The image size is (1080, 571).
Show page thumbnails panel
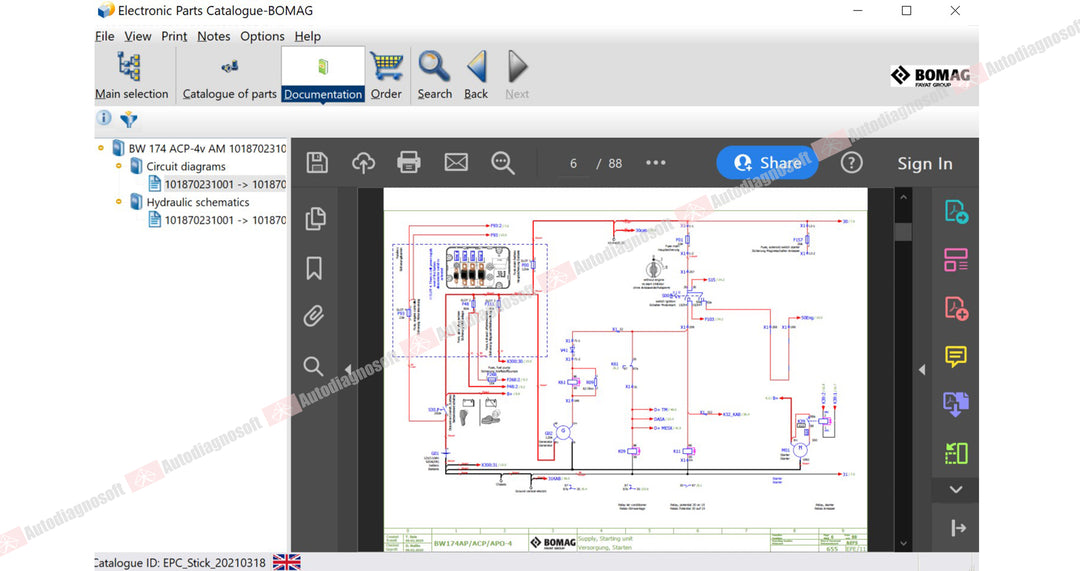click(315, 218)
